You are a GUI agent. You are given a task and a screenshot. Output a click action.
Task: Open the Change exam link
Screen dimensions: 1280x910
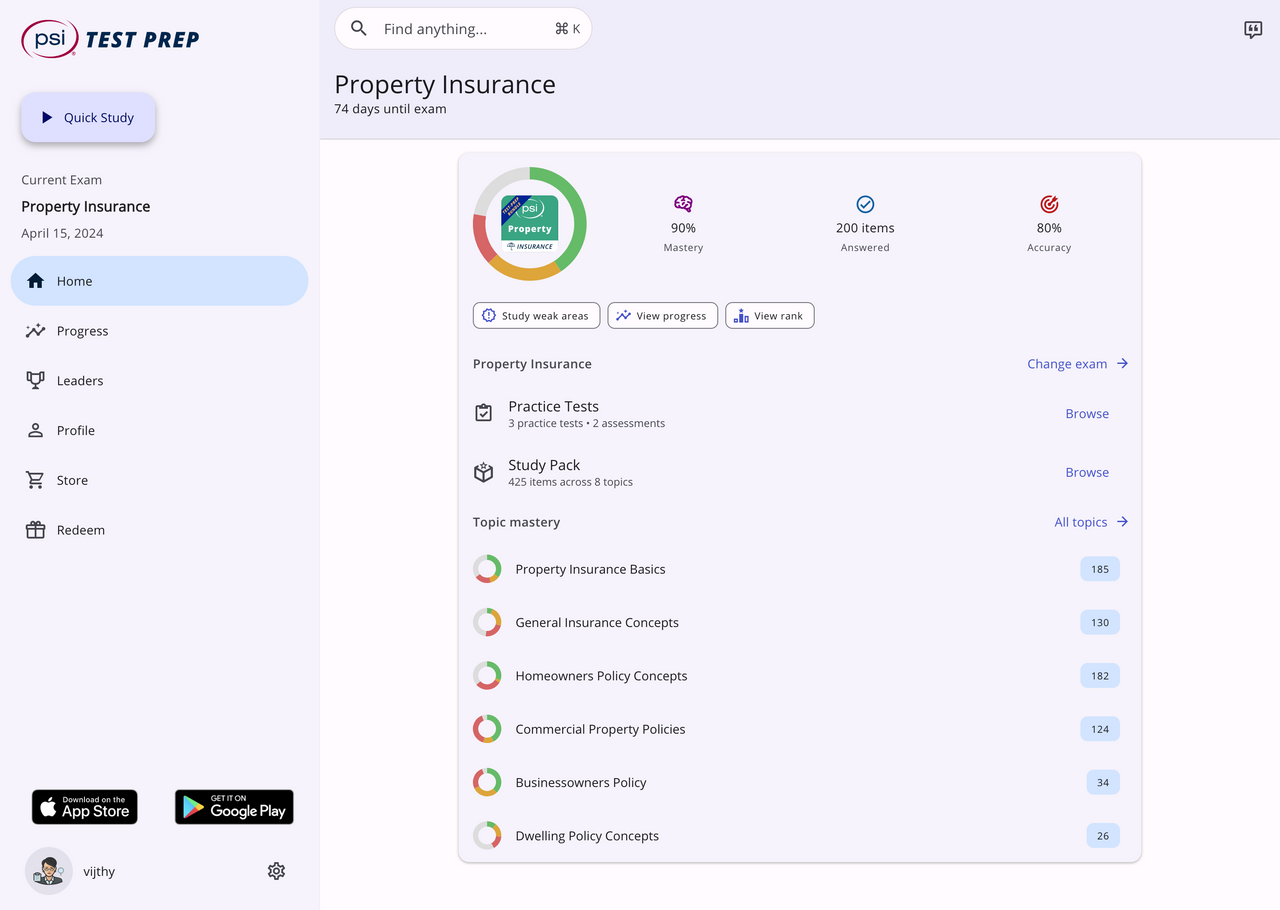point(1077,364)
